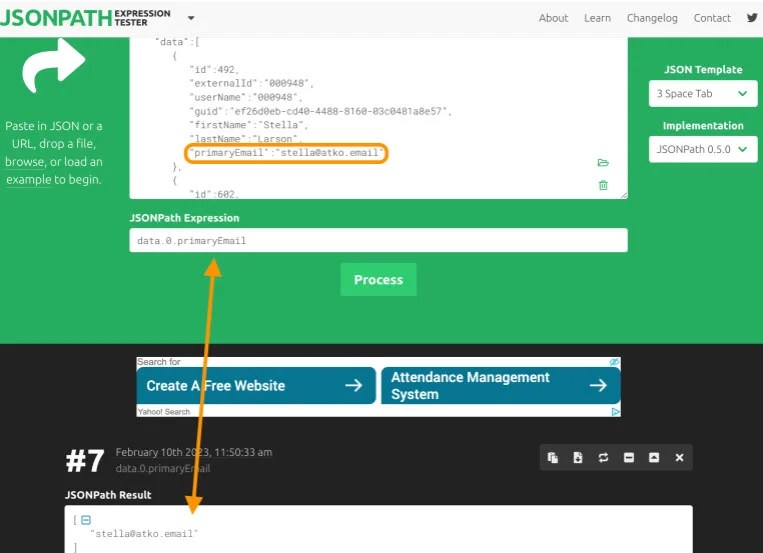The height and width of the screenshot is (553, 763).
Task: Open the 'Attendance Management System' ad
Action: pos(501,386)
